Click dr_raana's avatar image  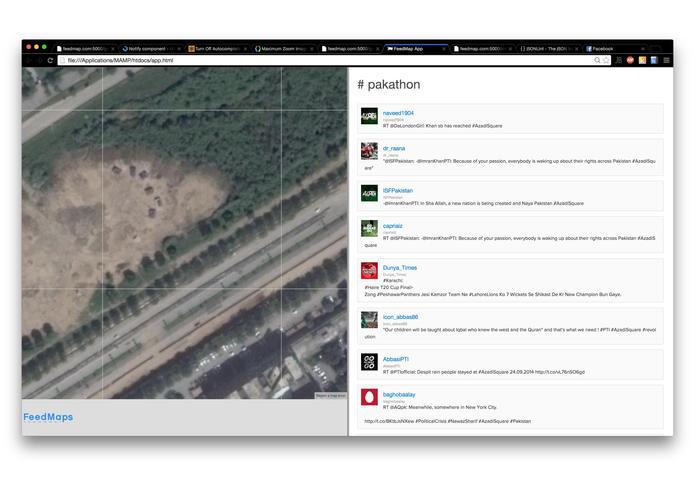[369, 151]
